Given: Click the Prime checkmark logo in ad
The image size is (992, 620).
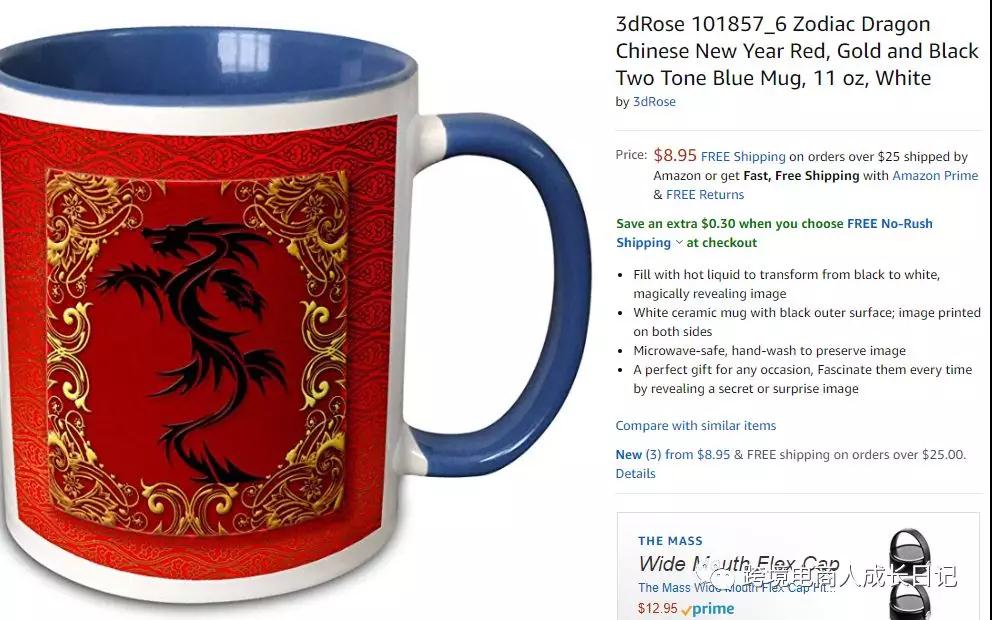Looking at the screenshot, I should [709, 609].
